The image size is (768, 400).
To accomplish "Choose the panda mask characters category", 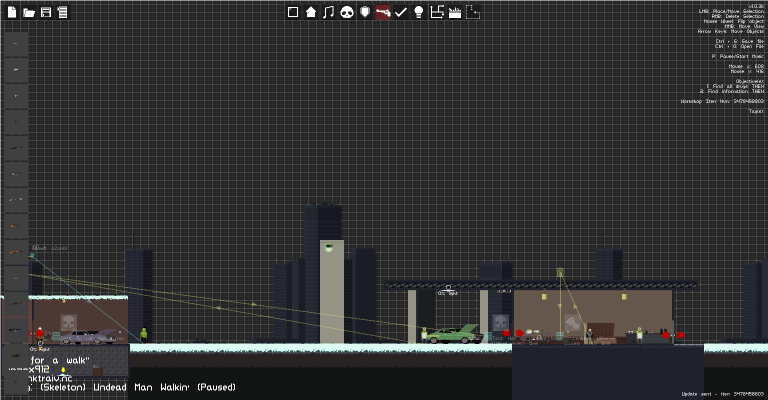I will pos(347,12).
